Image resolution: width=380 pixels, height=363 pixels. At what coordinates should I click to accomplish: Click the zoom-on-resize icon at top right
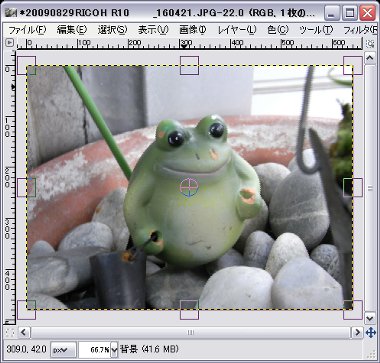click(x=370, y=44)
